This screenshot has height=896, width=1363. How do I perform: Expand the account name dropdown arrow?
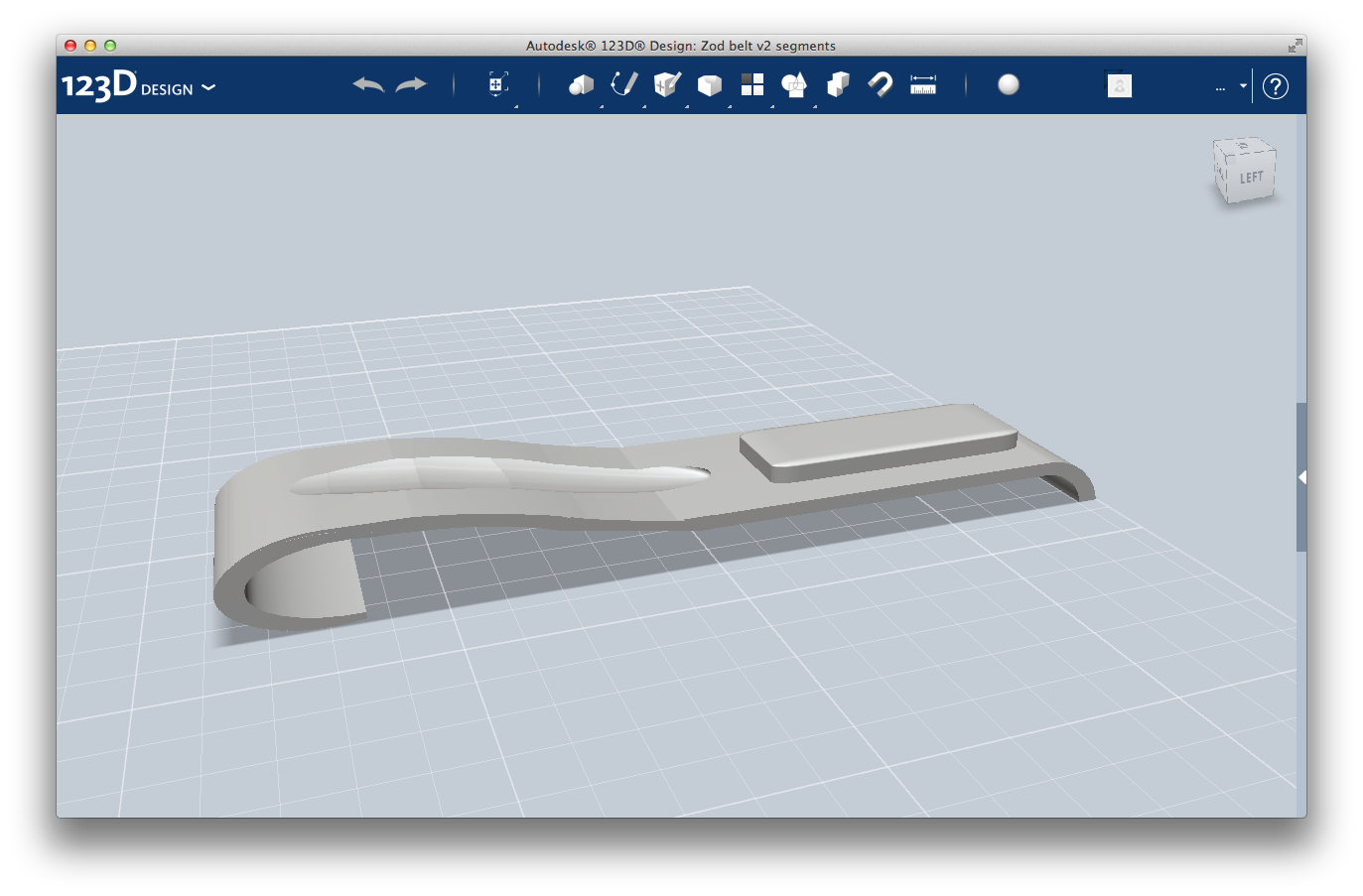pyautogui.click(x=1243, y=86)
